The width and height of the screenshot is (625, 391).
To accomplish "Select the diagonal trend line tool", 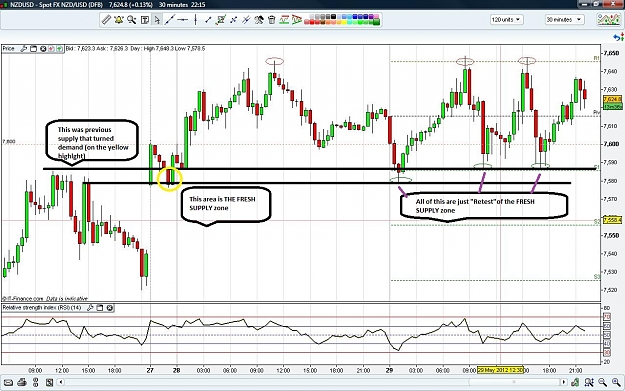I will click(170, 20).
